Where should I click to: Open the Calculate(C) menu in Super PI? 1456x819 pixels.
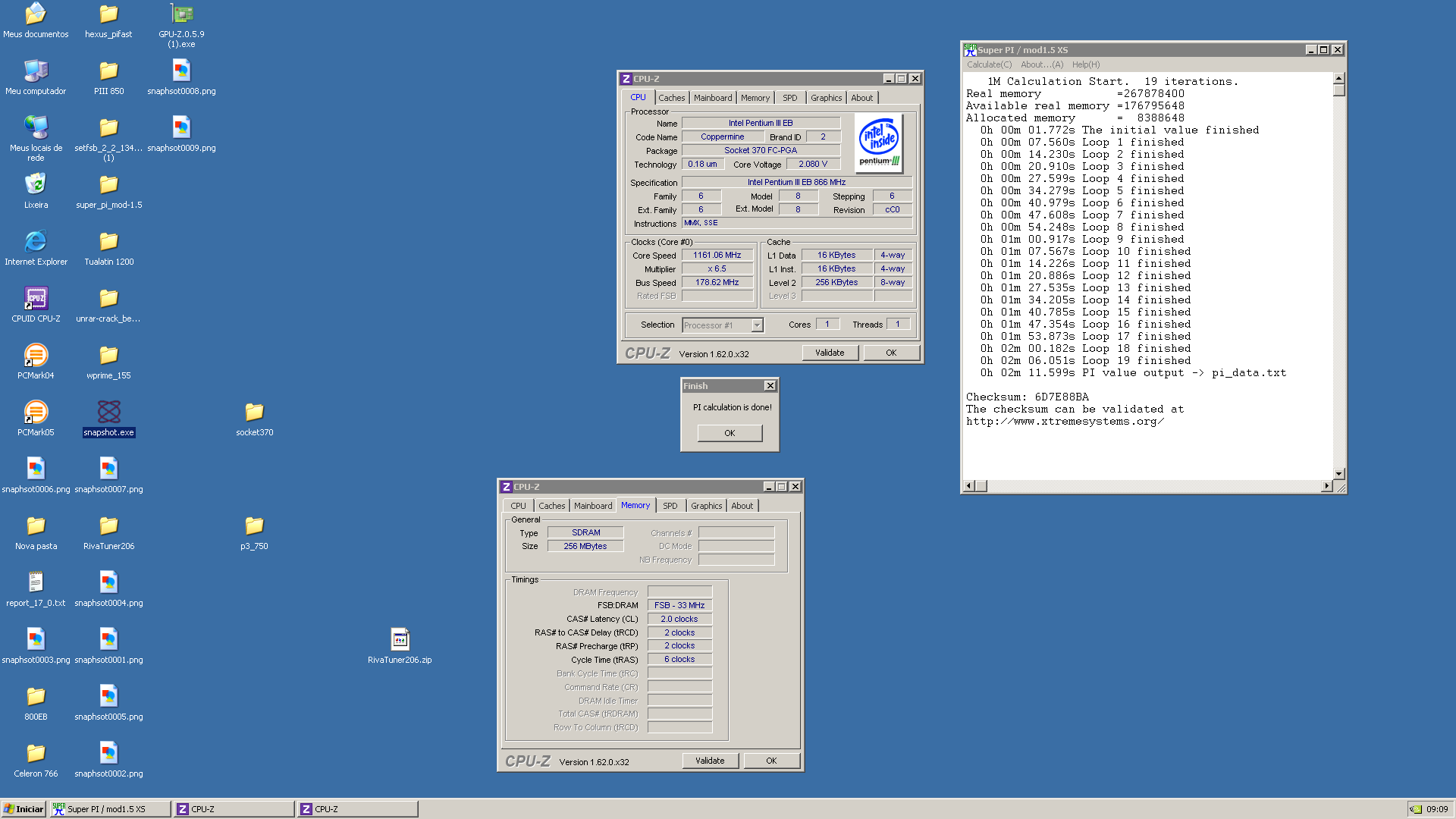[x=989, y=64]
